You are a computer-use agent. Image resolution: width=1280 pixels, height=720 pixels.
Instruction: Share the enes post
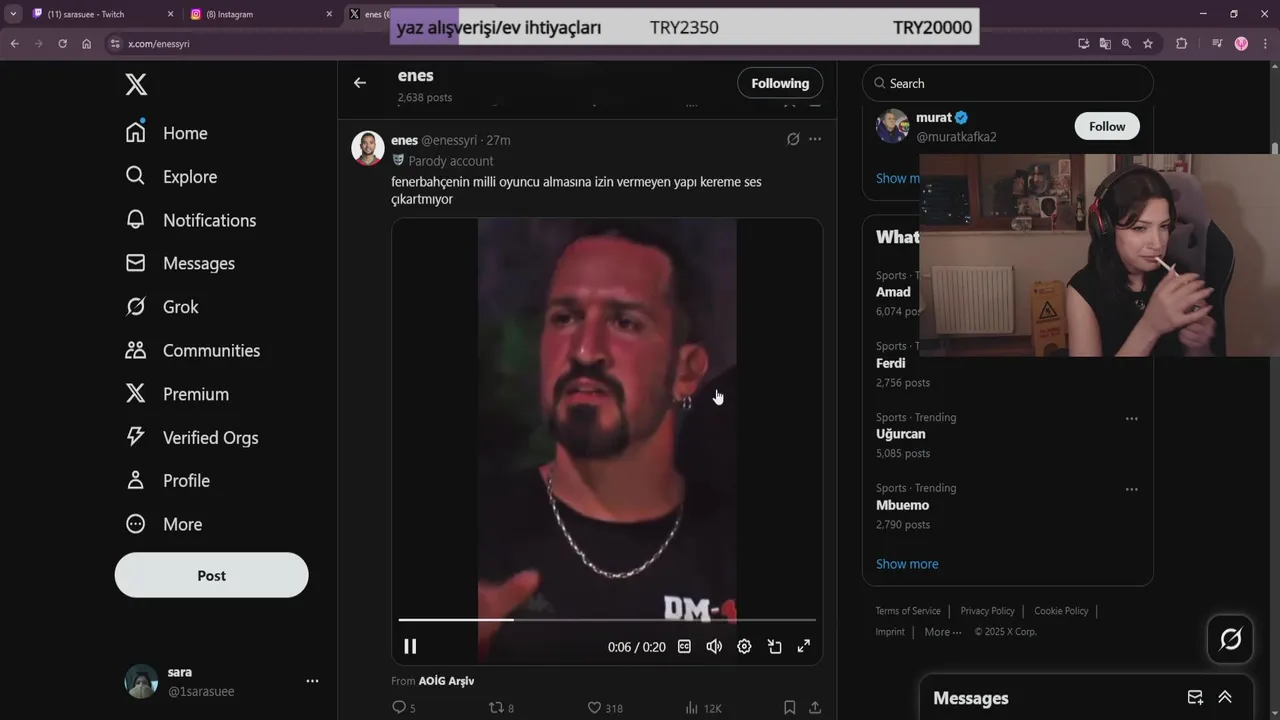point(815,708)
